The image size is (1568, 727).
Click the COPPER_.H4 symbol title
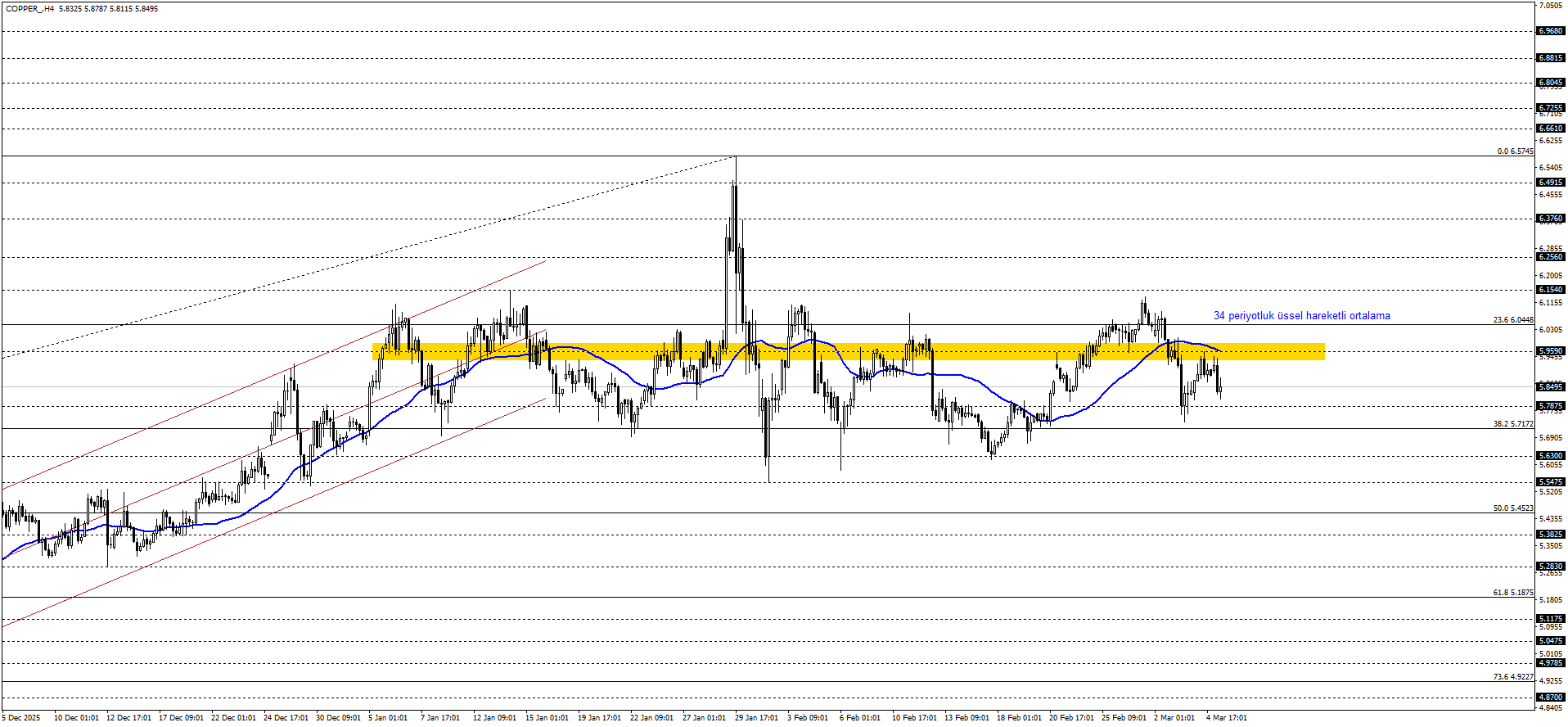(30, 9)
